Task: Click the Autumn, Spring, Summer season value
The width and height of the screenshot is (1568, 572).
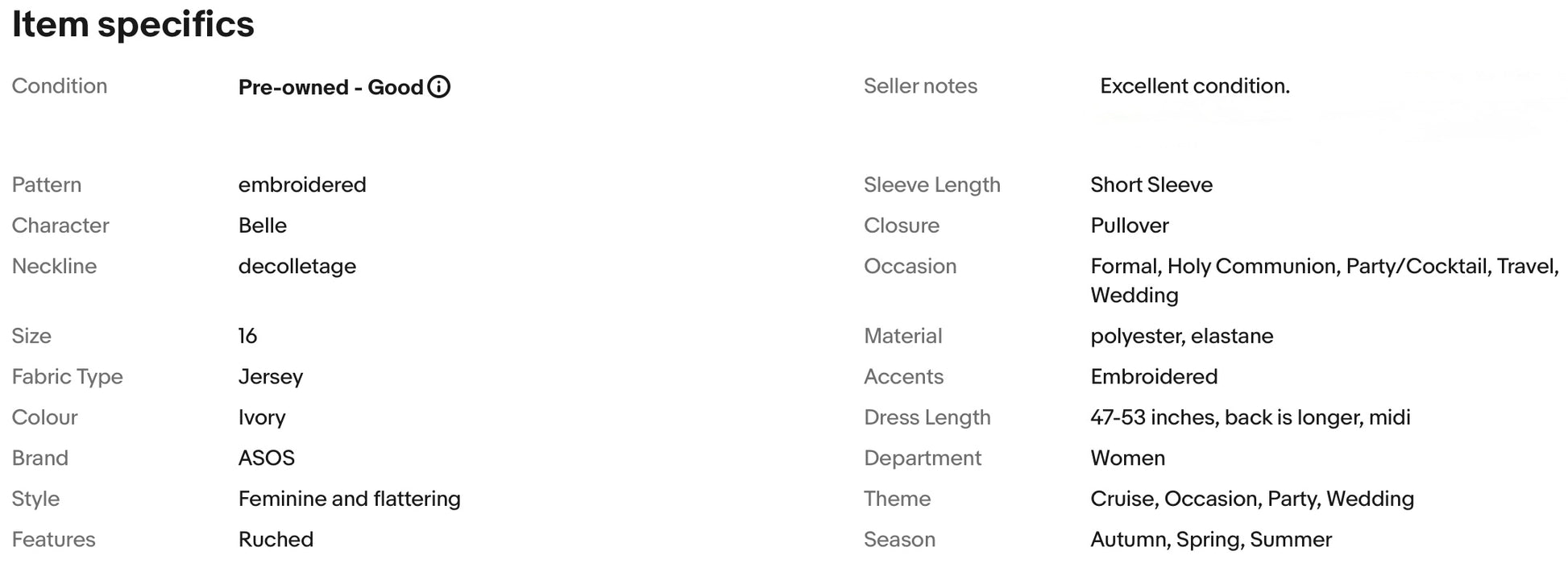Action: (1211, 540)
